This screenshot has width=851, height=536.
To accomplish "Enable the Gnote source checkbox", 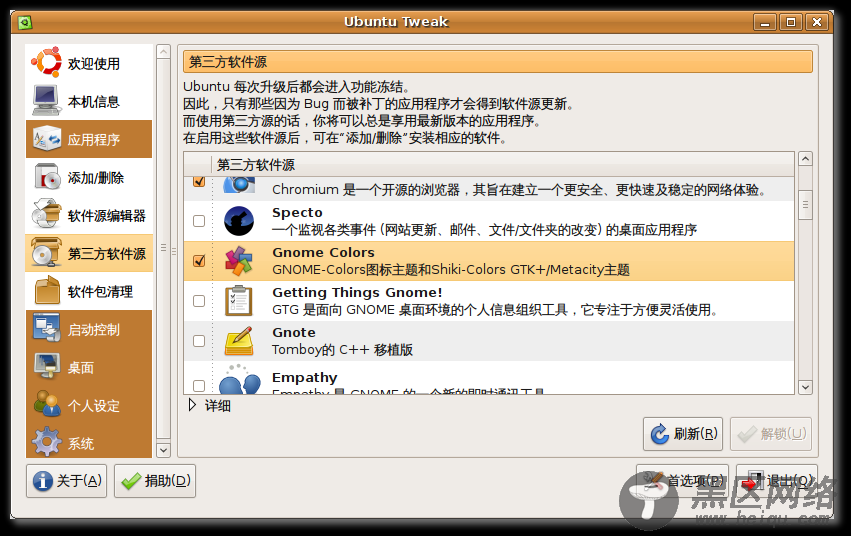I will pyautogui.click(x=199, y=341).
